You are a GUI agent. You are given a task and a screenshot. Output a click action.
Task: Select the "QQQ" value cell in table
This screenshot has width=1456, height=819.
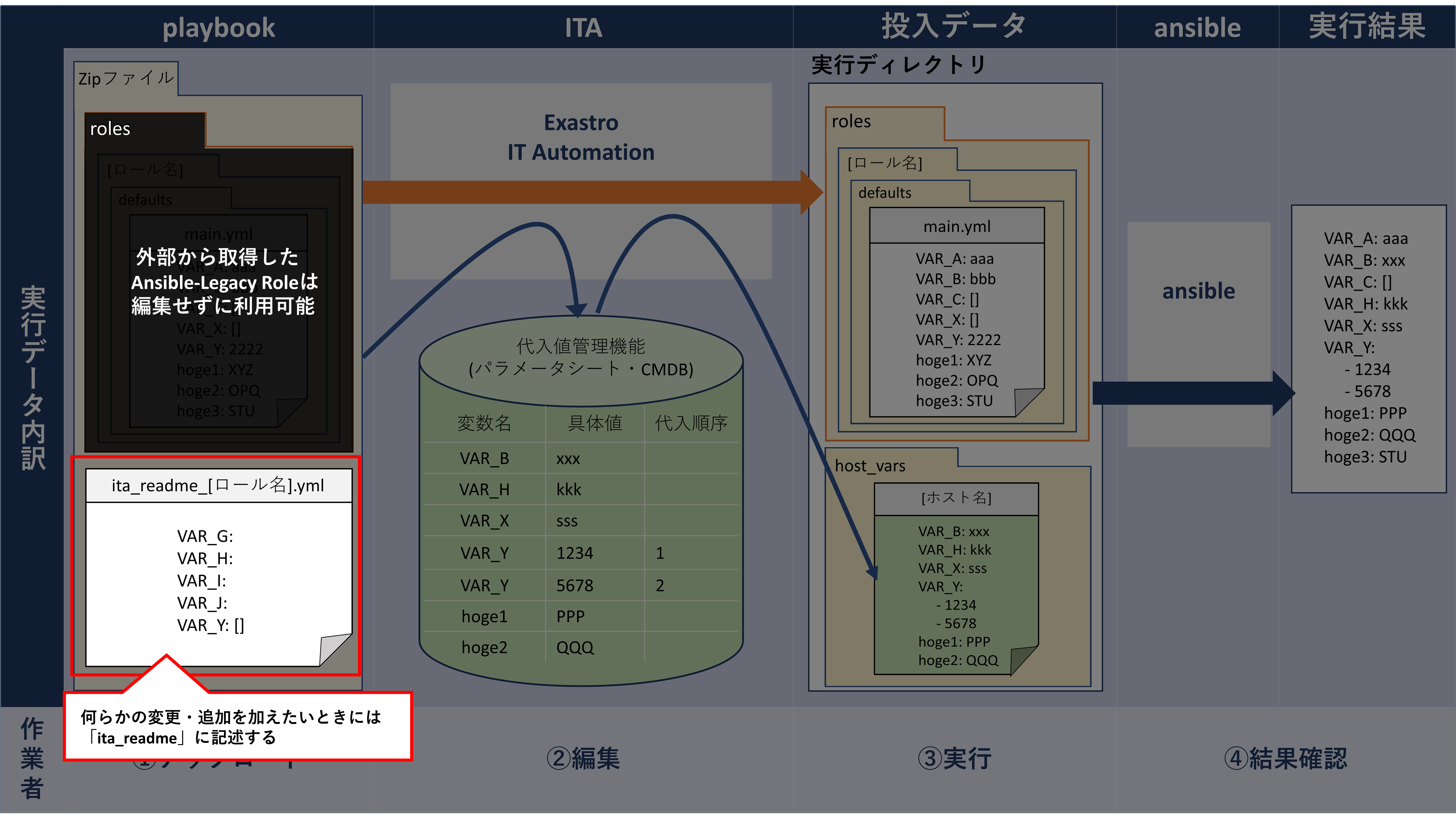pyautogui.click(x=575, y=647)
